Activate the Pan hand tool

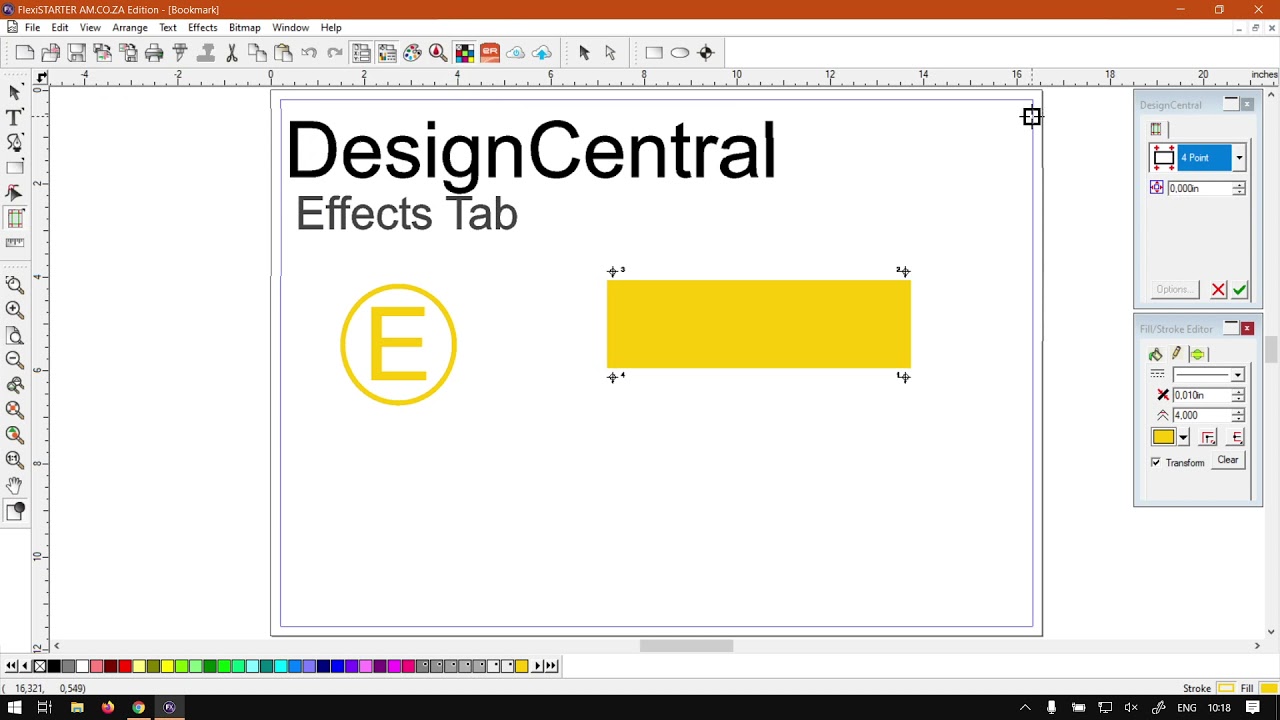pos(15,485)
